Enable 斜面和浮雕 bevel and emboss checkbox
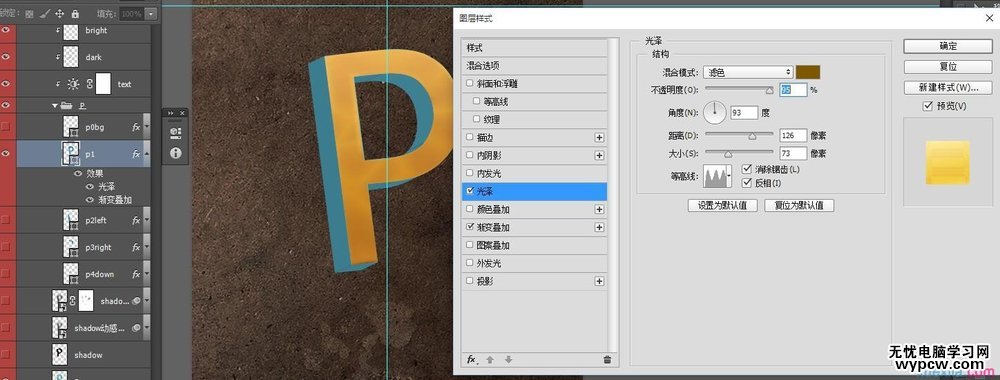1000x380 pixels. click(x=470, y=84)
